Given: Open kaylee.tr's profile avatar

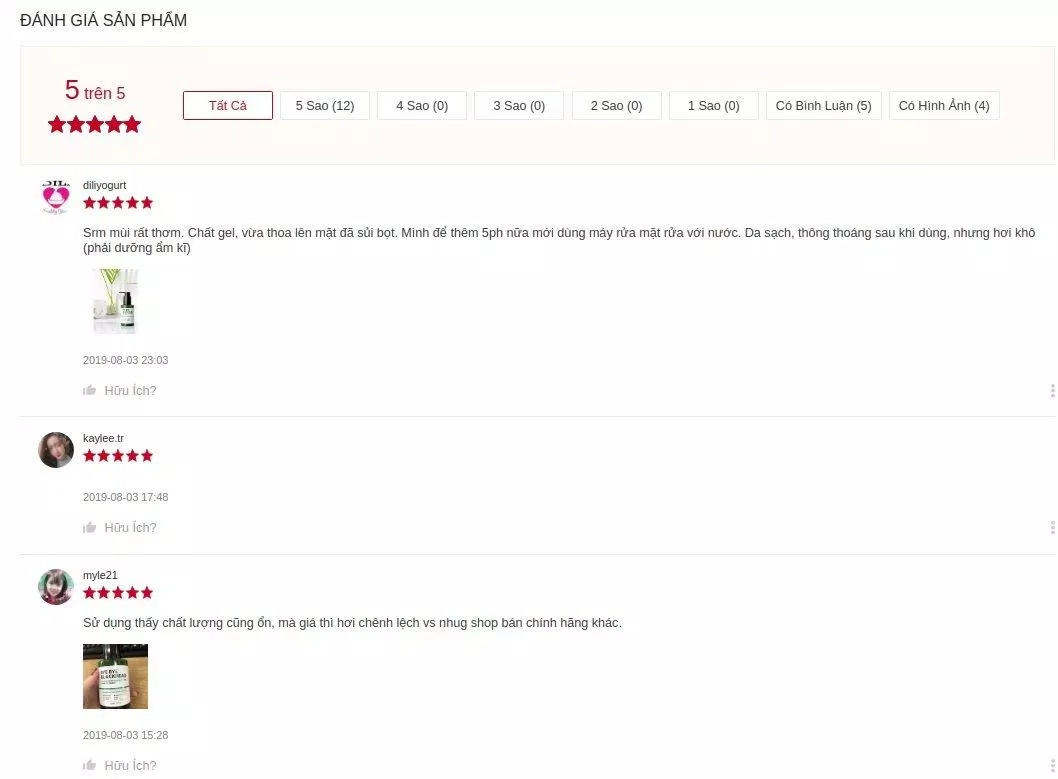Looking at the screenshot, I should [56, 449].
